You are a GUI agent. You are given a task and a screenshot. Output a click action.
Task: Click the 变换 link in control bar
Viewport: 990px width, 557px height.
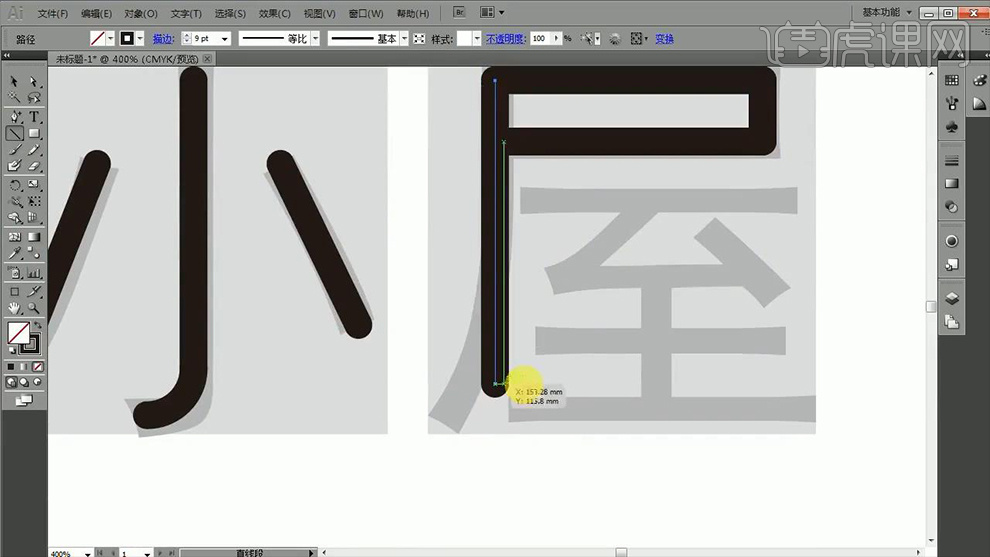[x=664, y=38]
